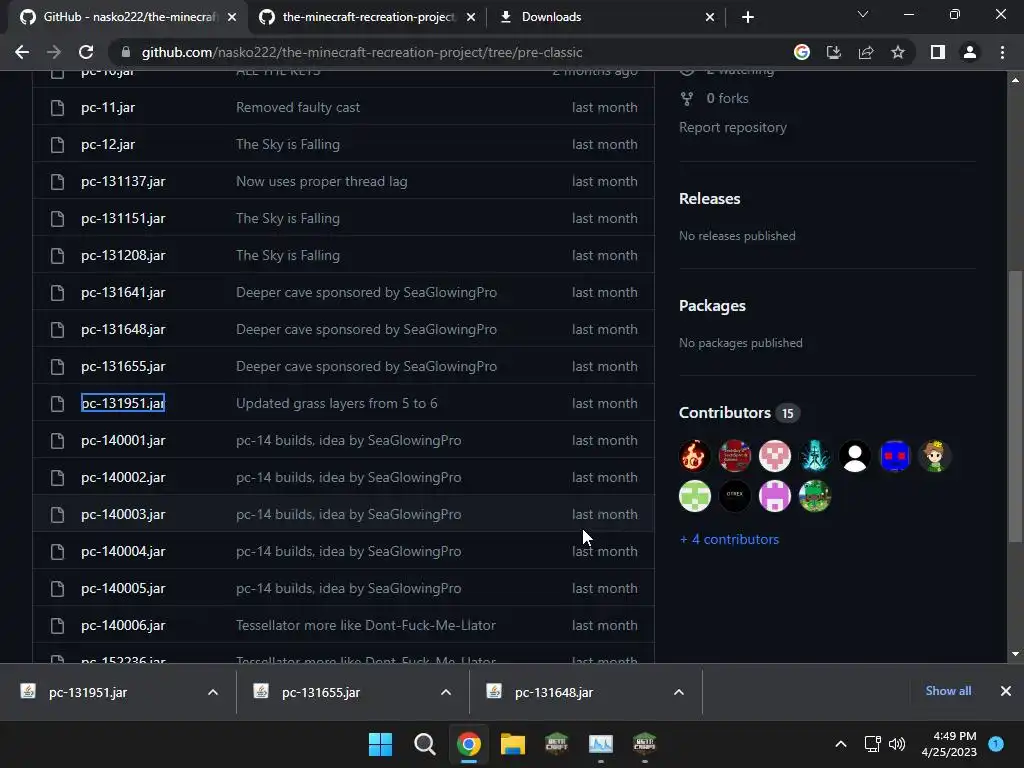Open commit 'Removed faulty cast'
The width and height of the screenshot is (1024, 768).
point(298,108)
